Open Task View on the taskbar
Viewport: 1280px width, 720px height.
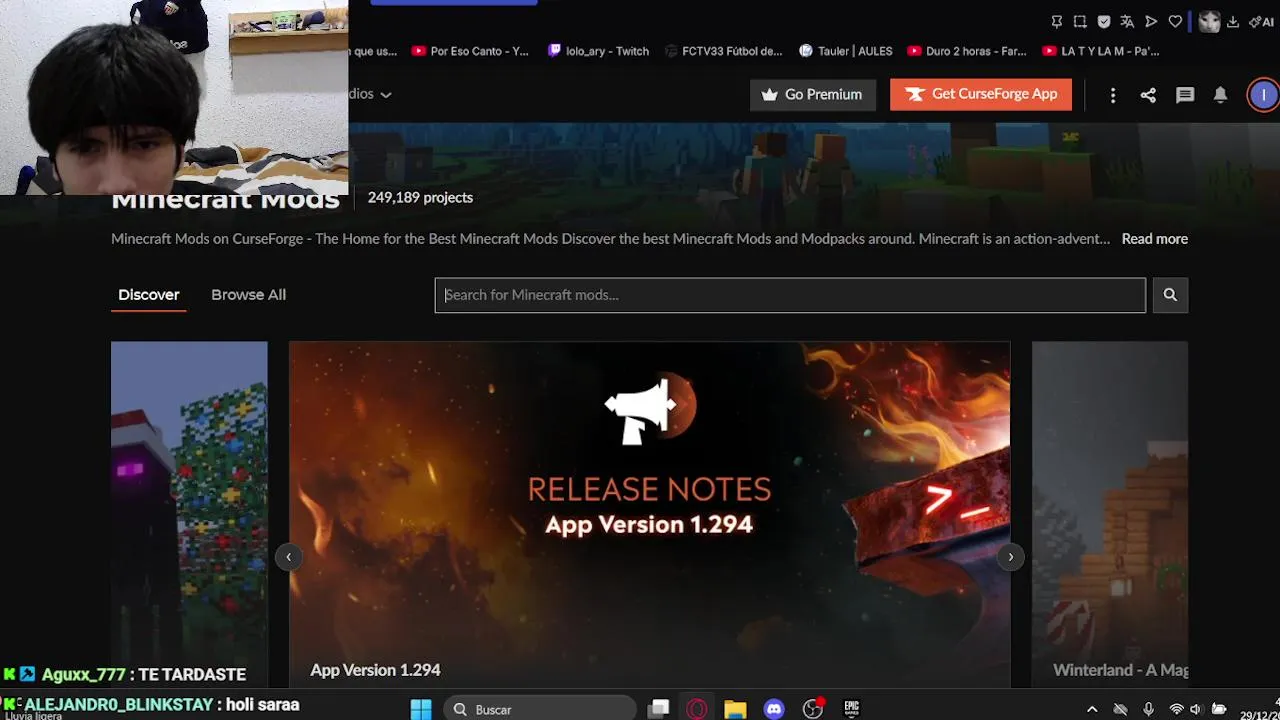658,709
